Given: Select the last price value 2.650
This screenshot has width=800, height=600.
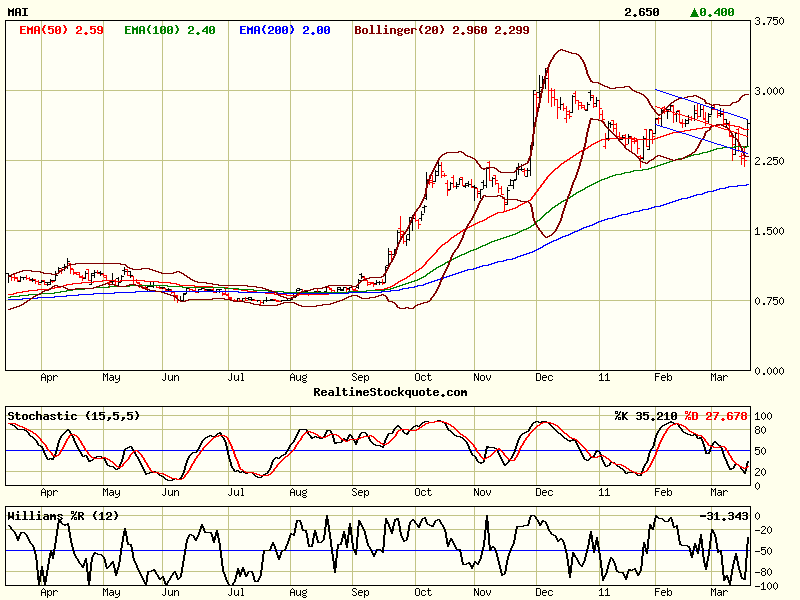Looking at the screenshot, I should (x=642, y=12).
